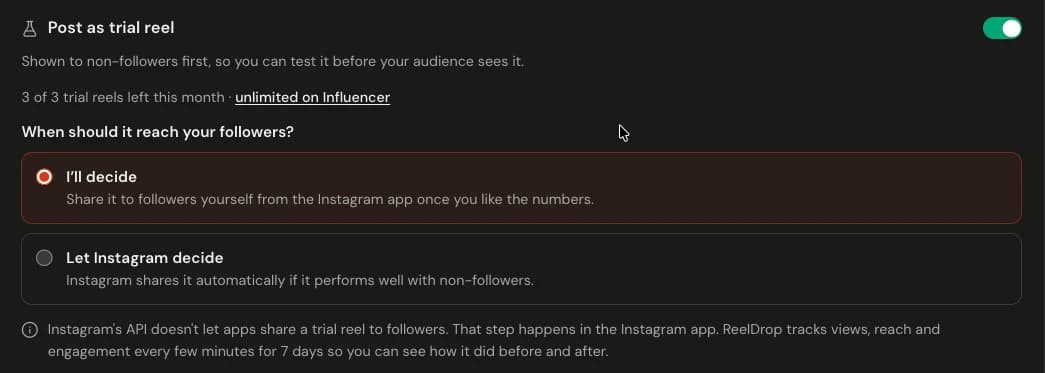The height and width of the screenshot is (373, 1045).
Task: Click the Post as trial reel heading
Action: tap(111, 28)
